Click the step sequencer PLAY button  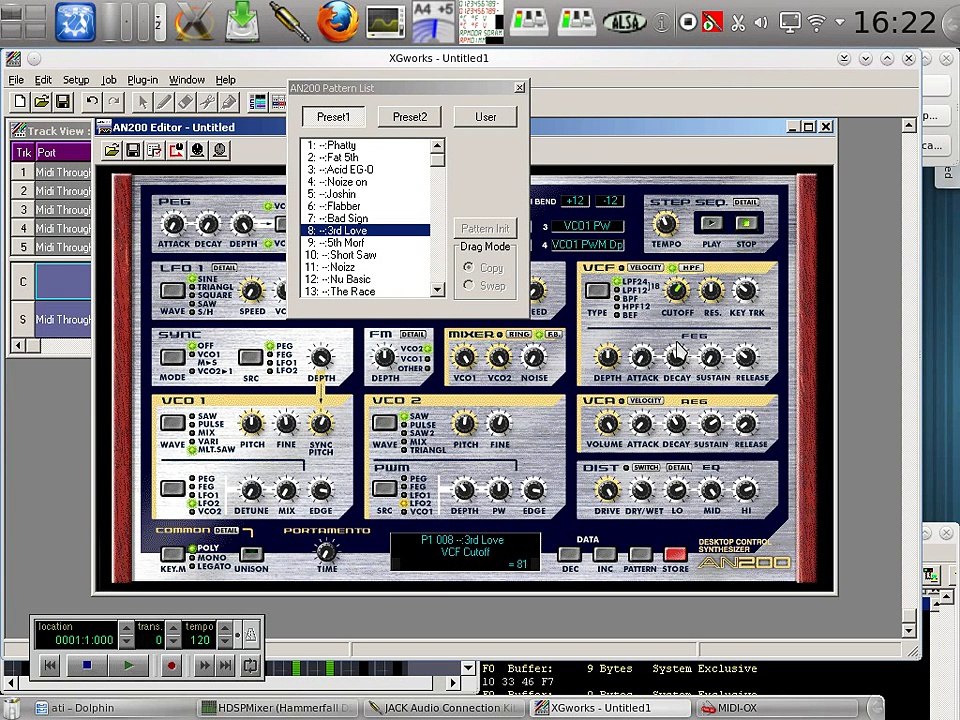click(711, 223)
